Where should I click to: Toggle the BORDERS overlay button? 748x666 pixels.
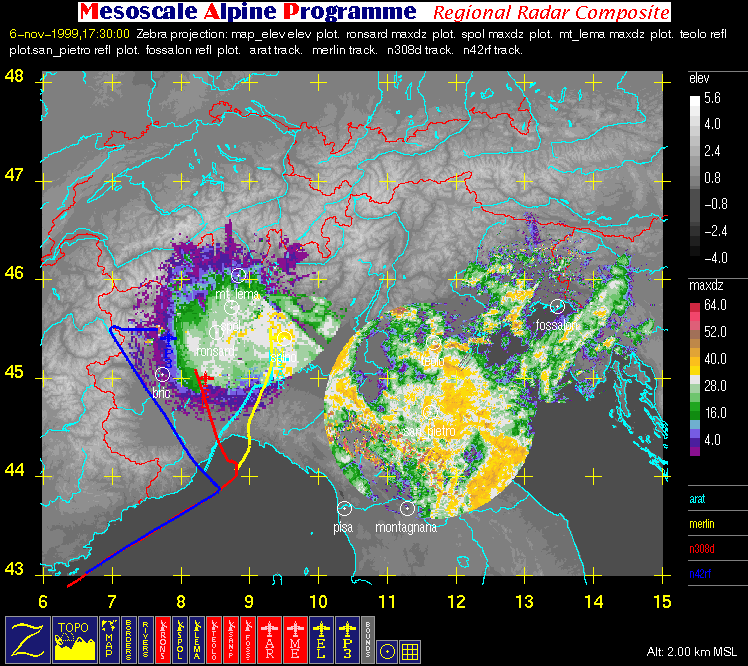coord(128,639)
